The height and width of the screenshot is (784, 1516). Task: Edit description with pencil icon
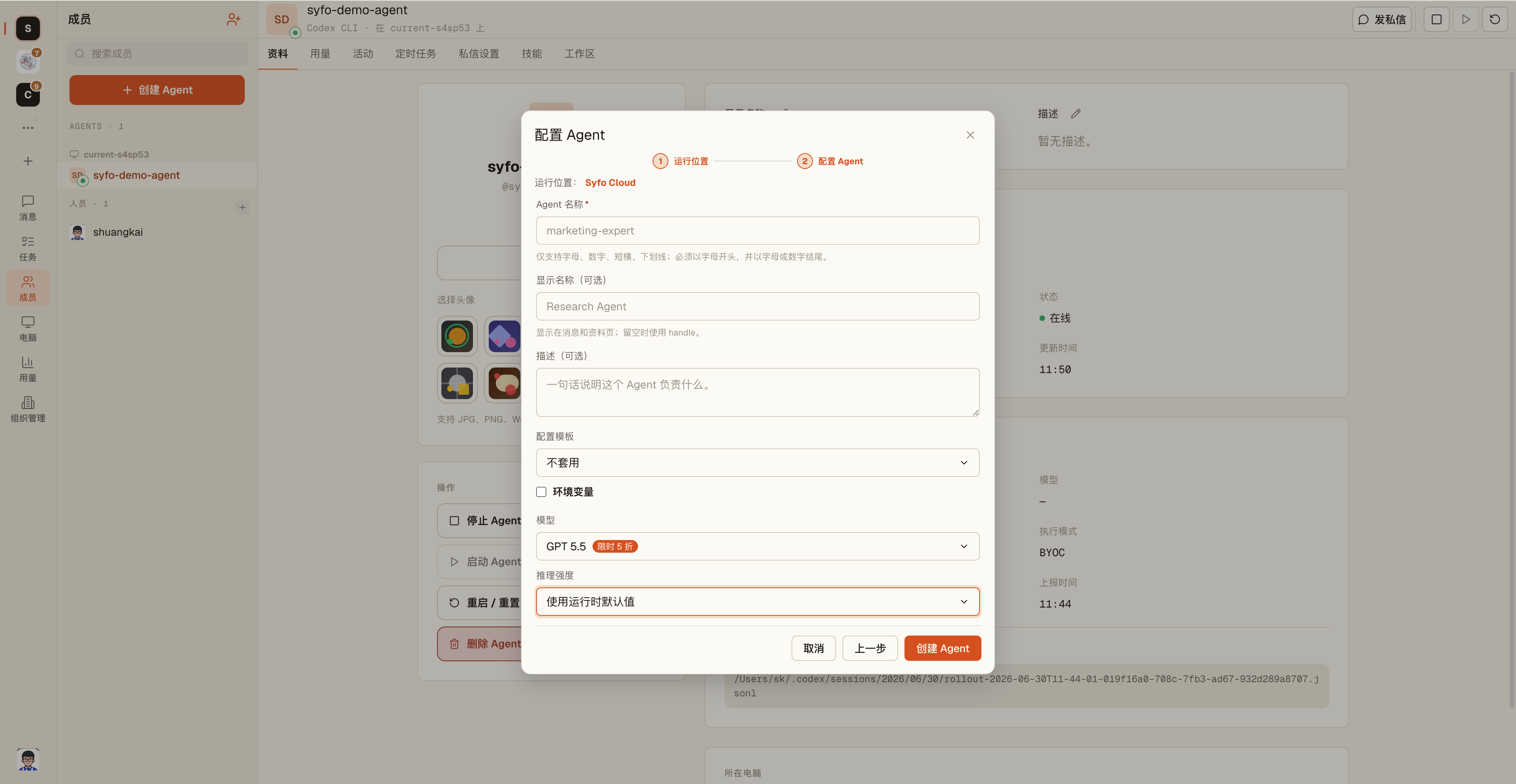[1076, 114]
